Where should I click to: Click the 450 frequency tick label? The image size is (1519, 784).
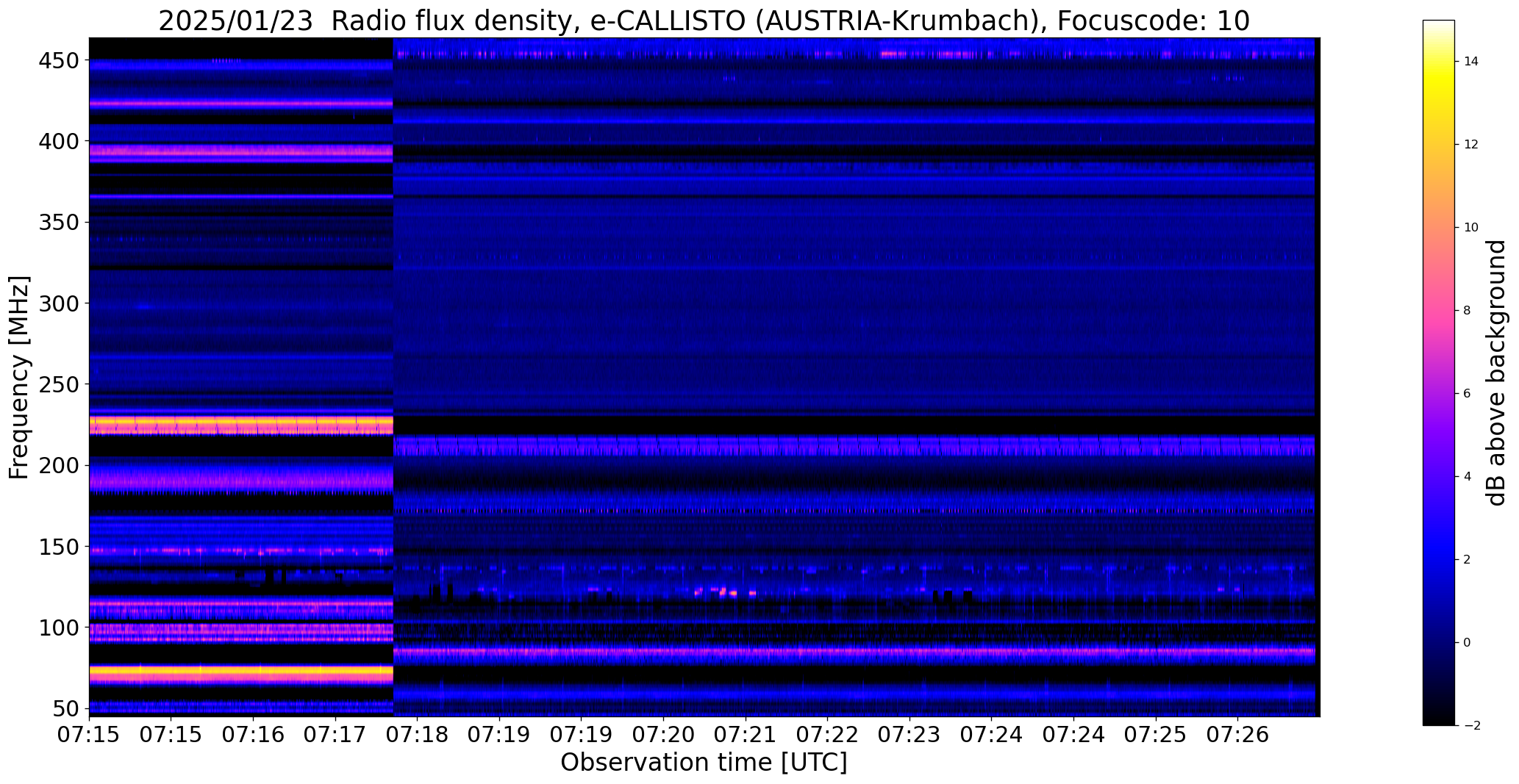point(57,61)
